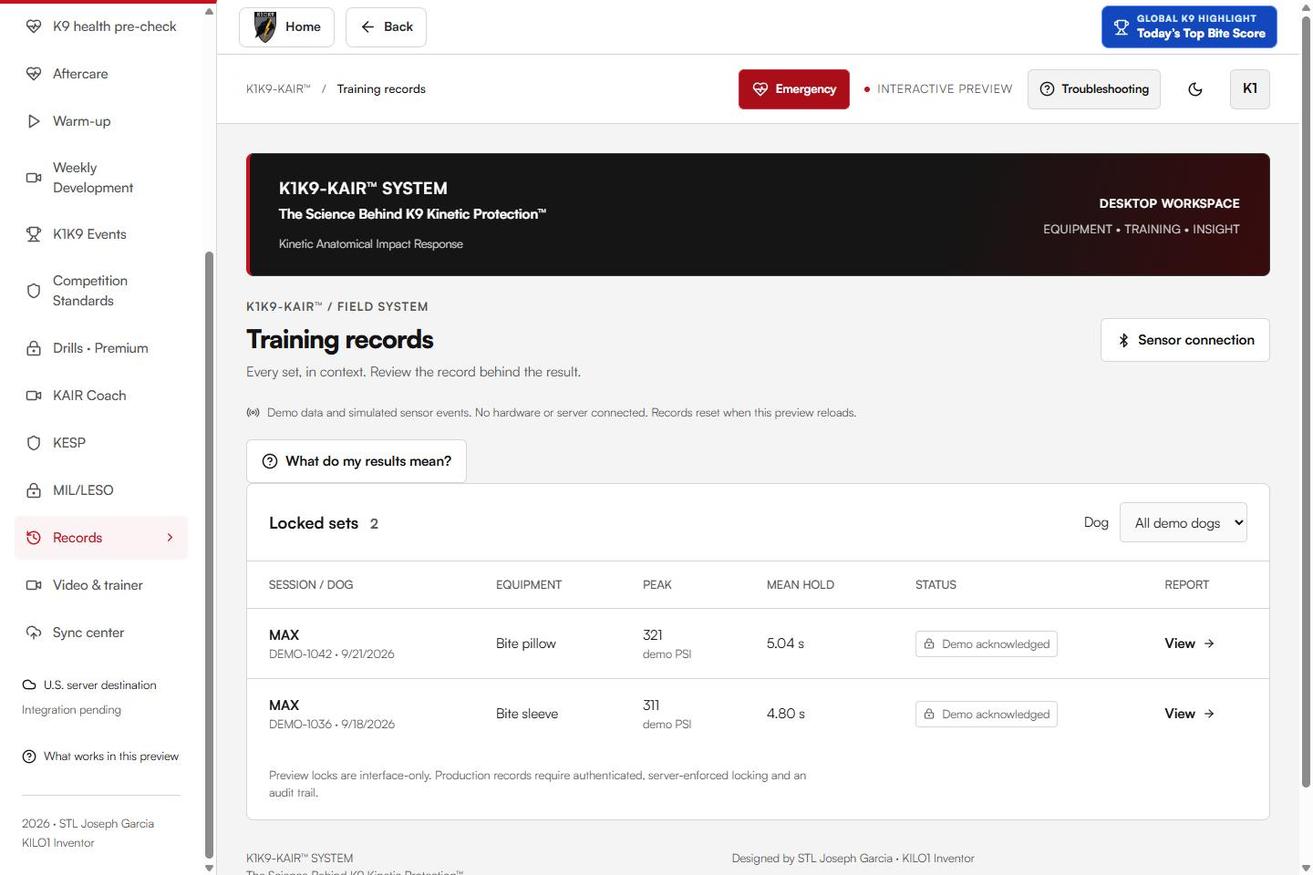Open KAIR Coach in the sidebar
The width and height of the screenshot is (1313, 875).
(x=100, y=395)
